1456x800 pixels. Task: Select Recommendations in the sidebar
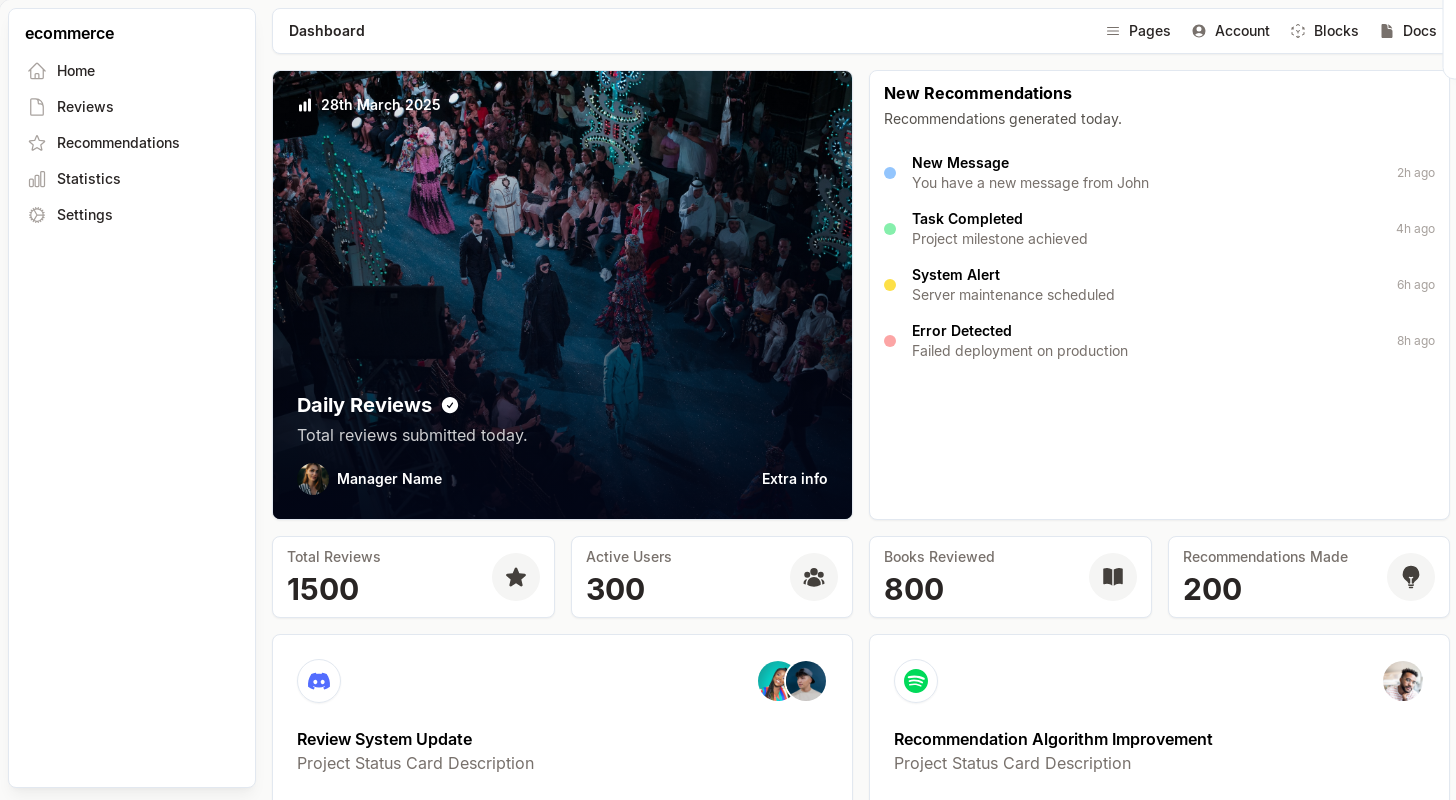pyautogui.click(x=118, y=143)
